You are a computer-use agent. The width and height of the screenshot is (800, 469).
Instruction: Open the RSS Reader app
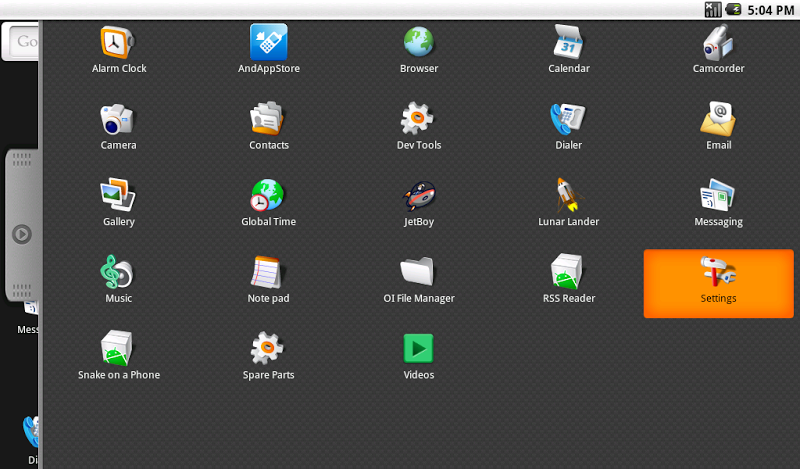point(568,280)
